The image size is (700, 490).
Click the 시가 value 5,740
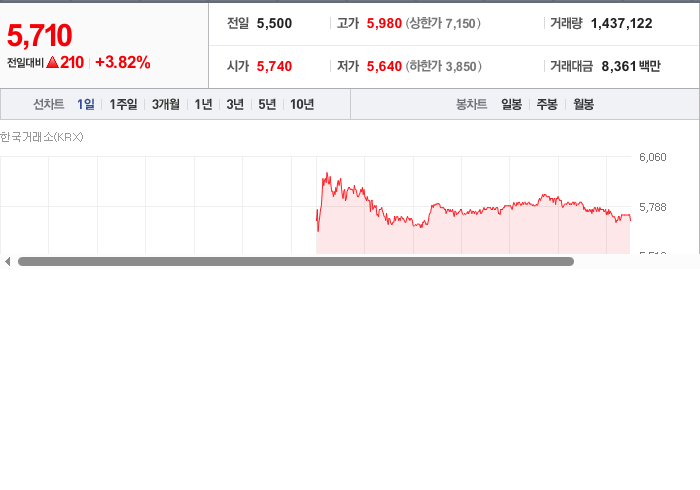(x=274, y=66)
